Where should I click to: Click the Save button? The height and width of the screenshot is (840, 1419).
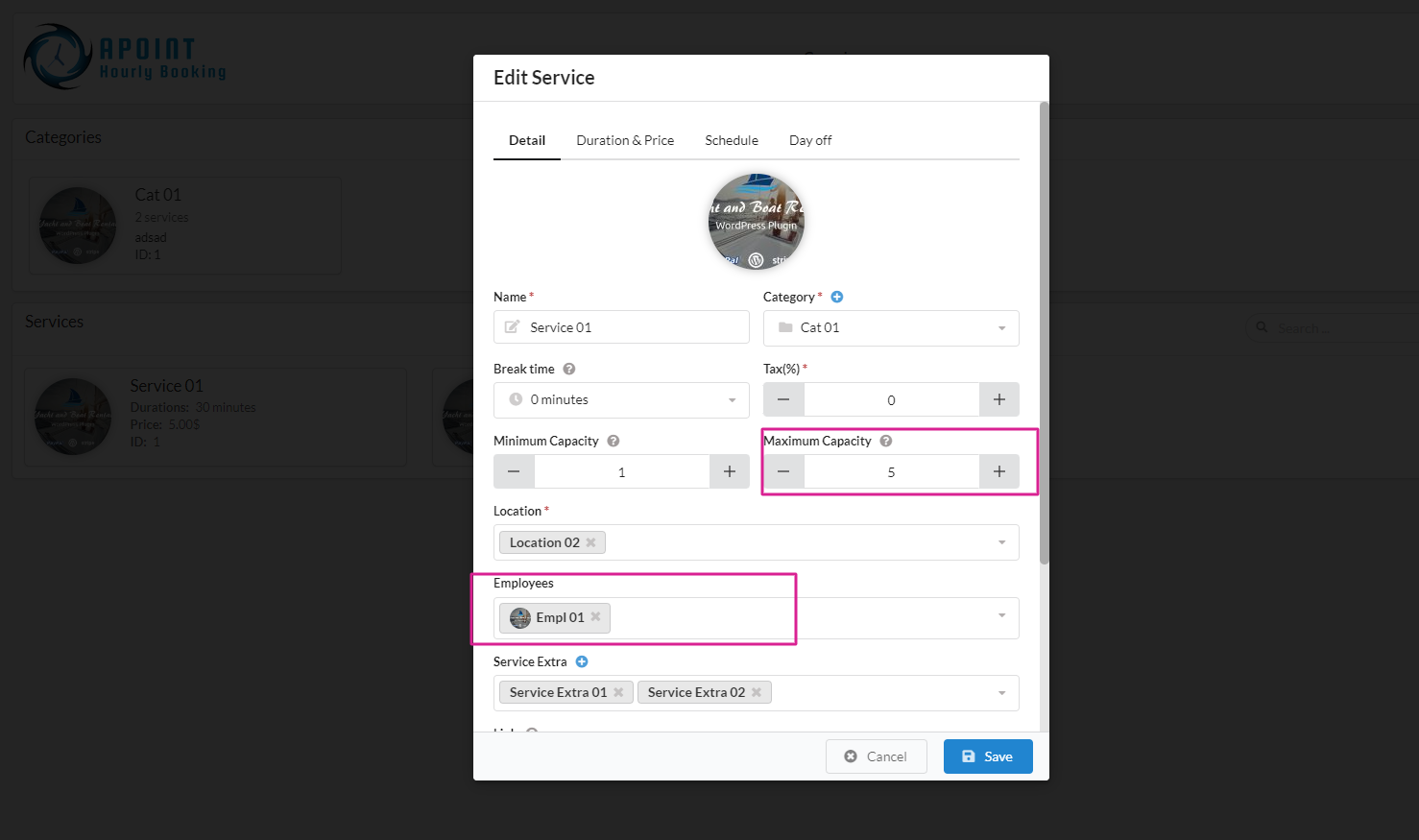coord(988,756)
